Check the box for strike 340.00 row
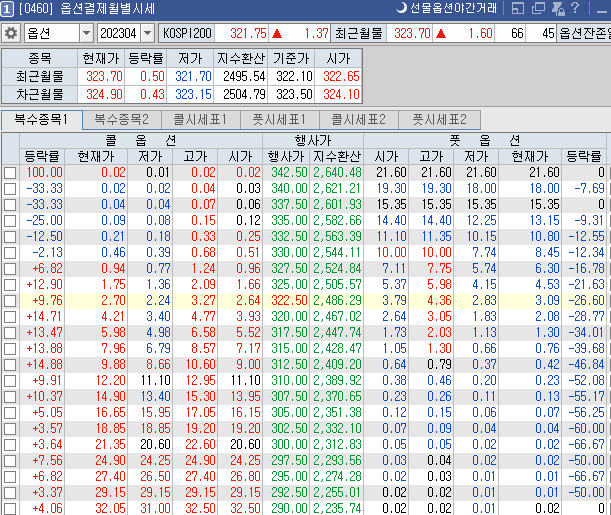611x515 pixels. click(10, 189)
